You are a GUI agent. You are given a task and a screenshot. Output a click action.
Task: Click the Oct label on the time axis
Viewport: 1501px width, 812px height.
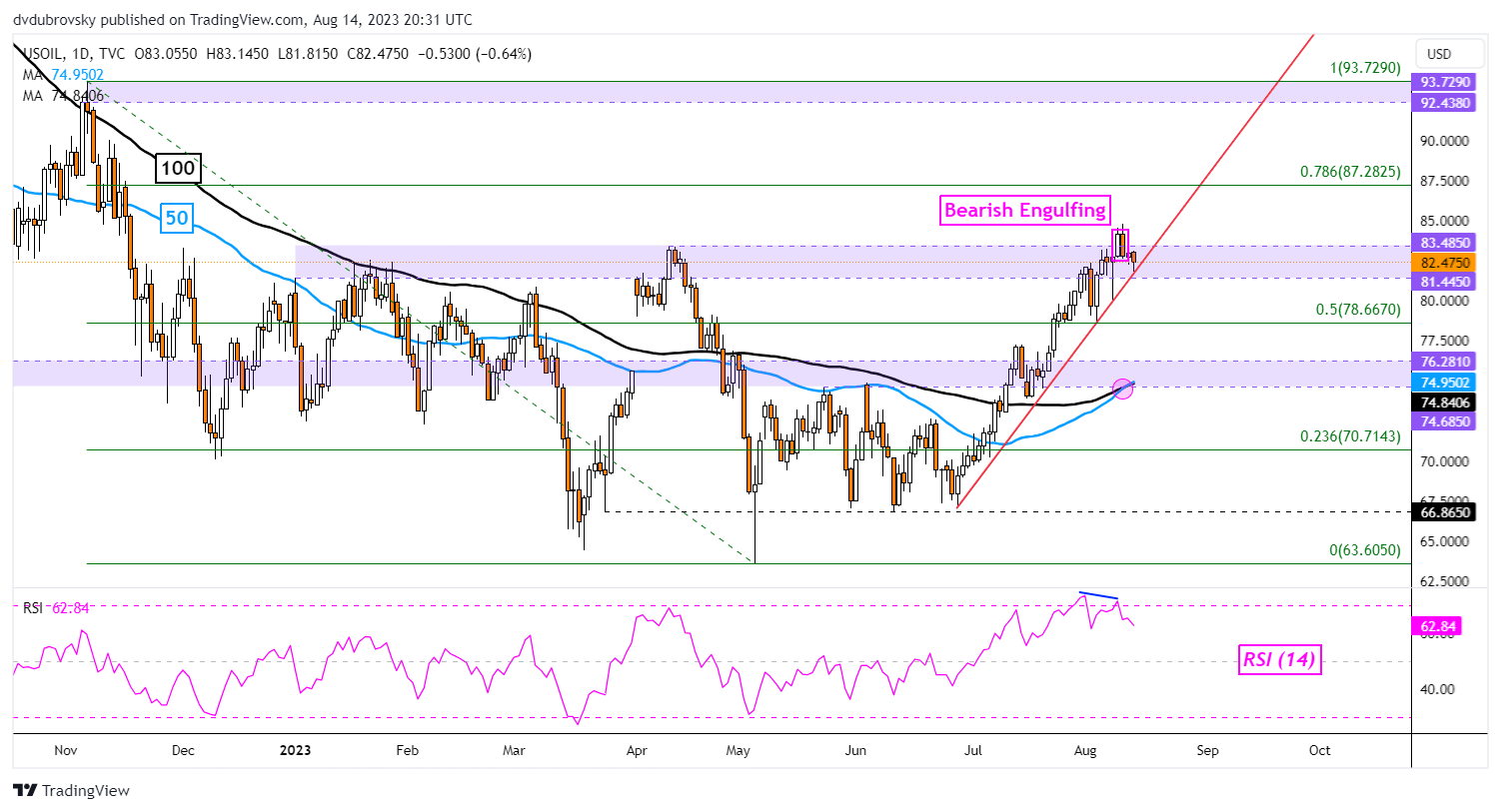(1319, 750)
